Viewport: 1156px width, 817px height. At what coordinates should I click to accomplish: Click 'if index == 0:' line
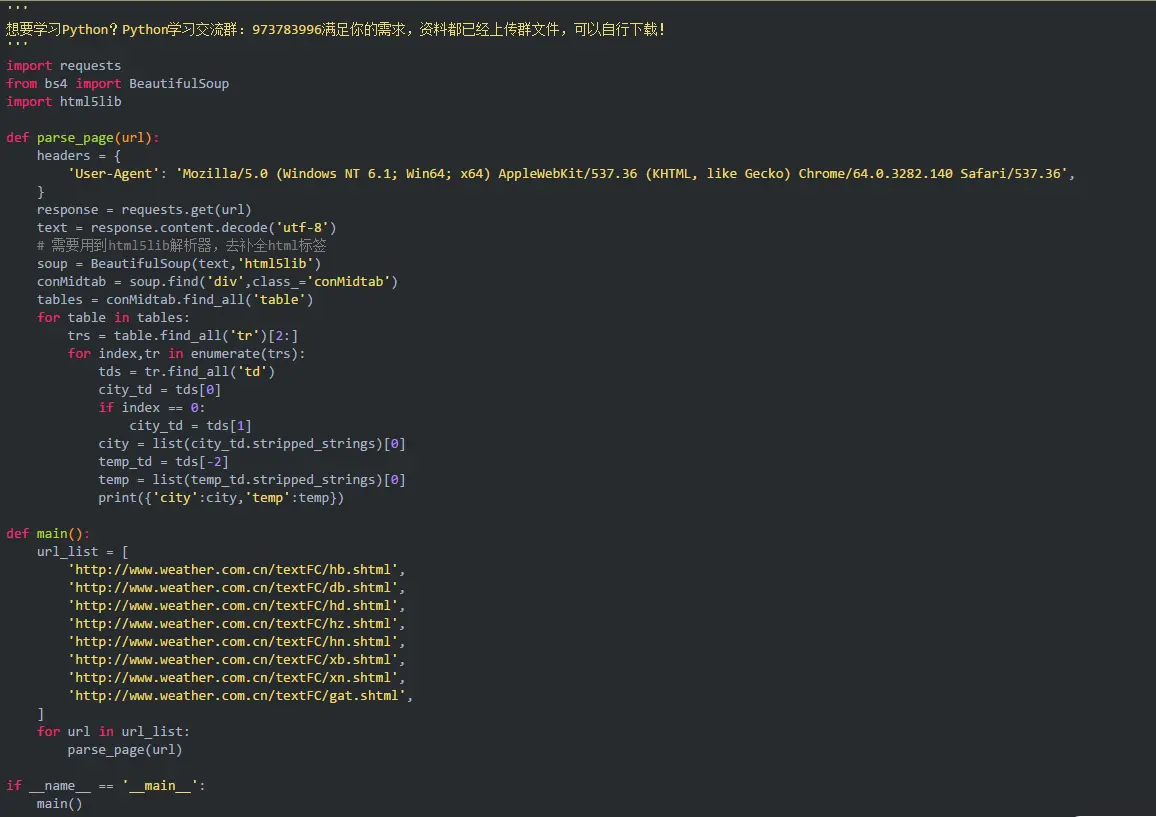pos(152,407)
